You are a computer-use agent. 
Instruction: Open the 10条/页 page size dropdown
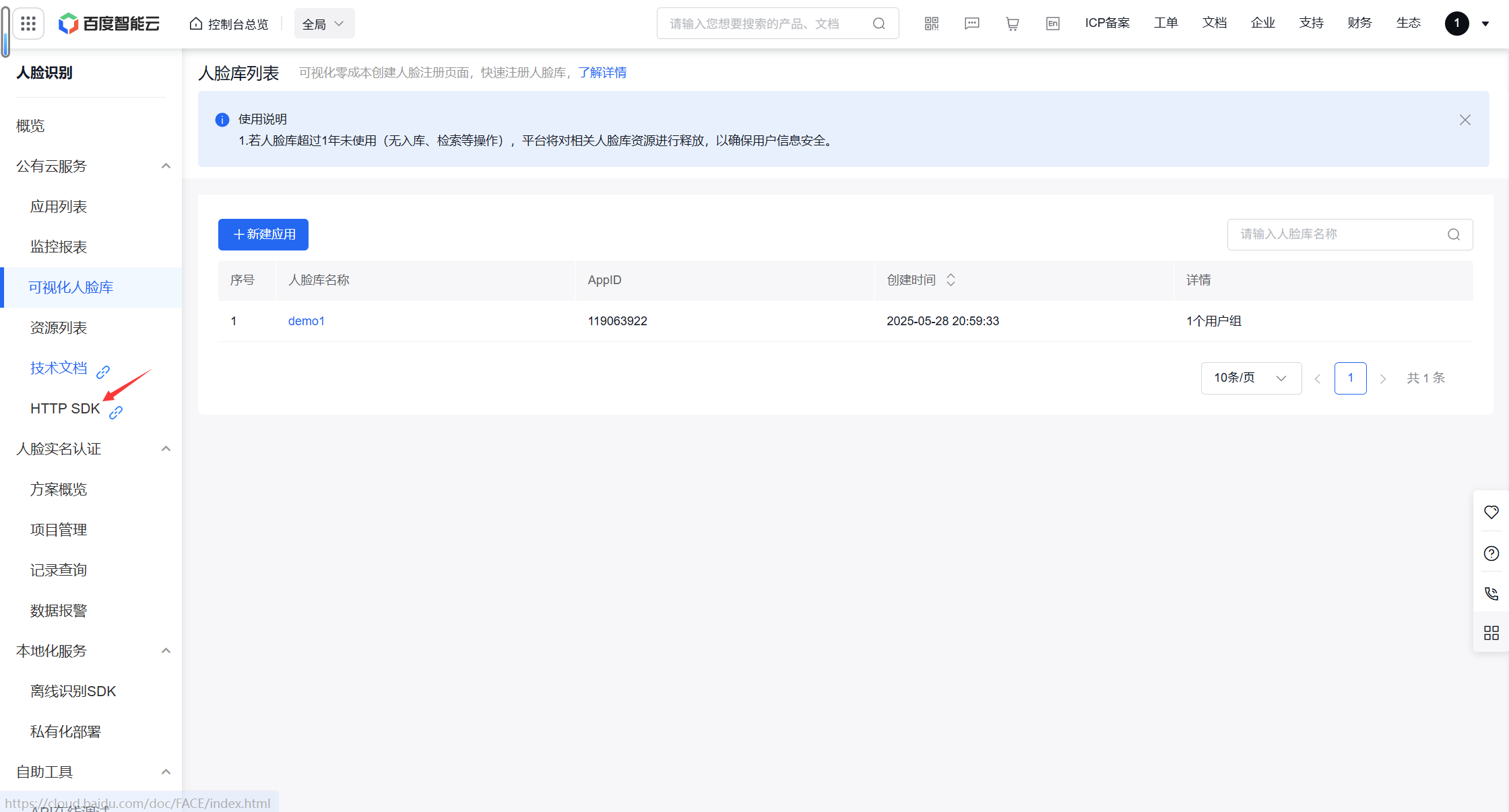point(1250,378)
